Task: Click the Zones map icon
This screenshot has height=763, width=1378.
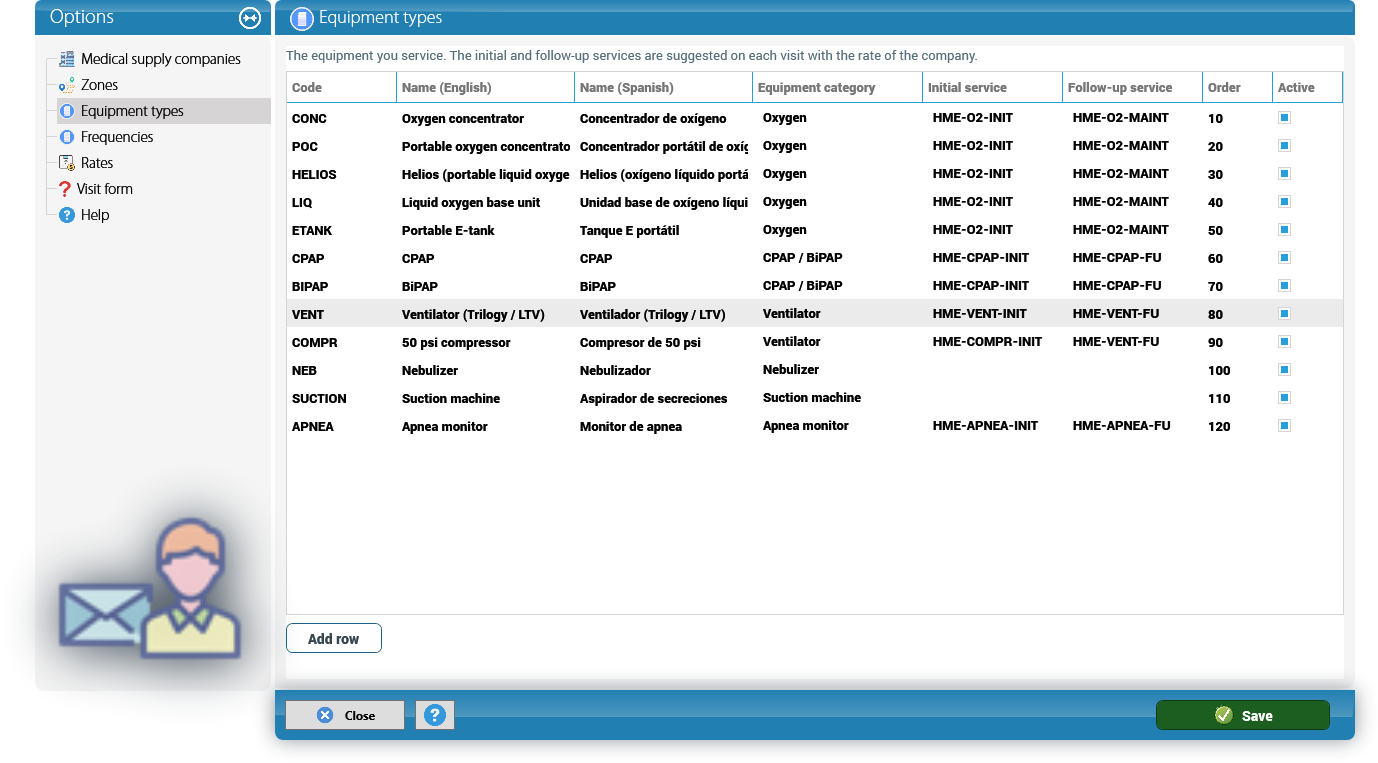Action: point(67,85)
